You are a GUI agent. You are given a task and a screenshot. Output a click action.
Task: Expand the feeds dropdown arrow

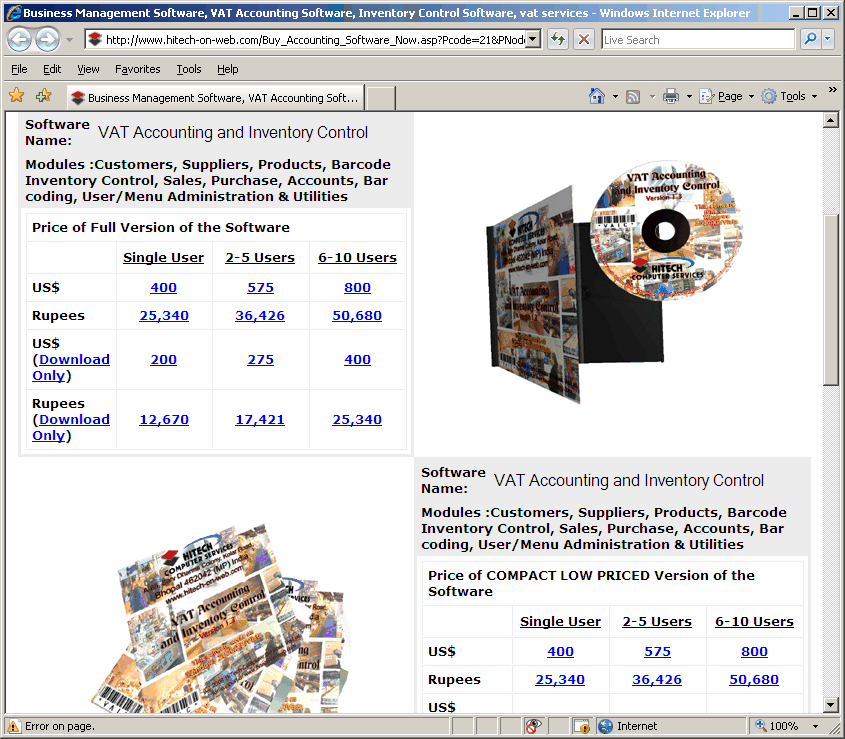coord(652,96)
